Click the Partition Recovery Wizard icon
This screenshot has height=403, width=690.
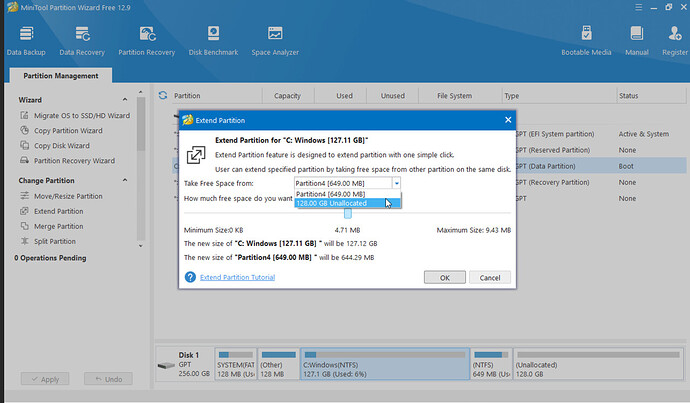(x=24, y=160)
